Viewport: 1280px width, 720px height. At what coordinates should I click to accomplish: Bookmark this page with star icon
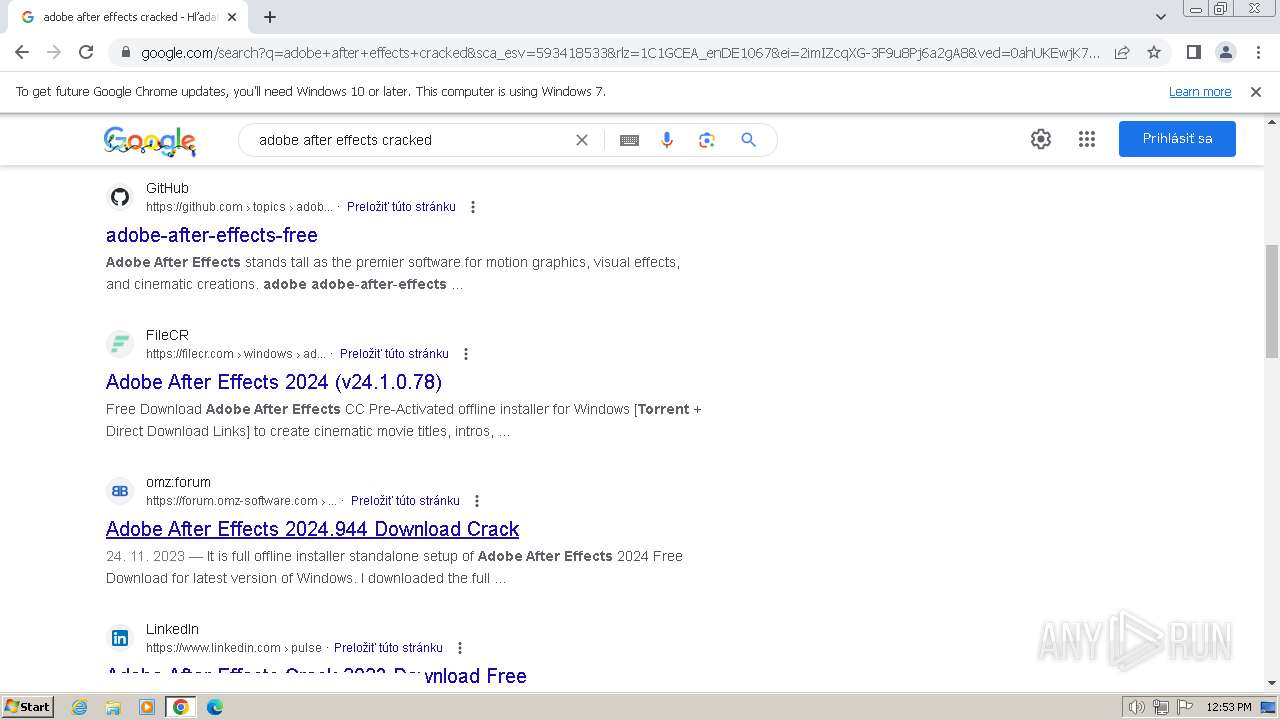[x=1154, y=53]
